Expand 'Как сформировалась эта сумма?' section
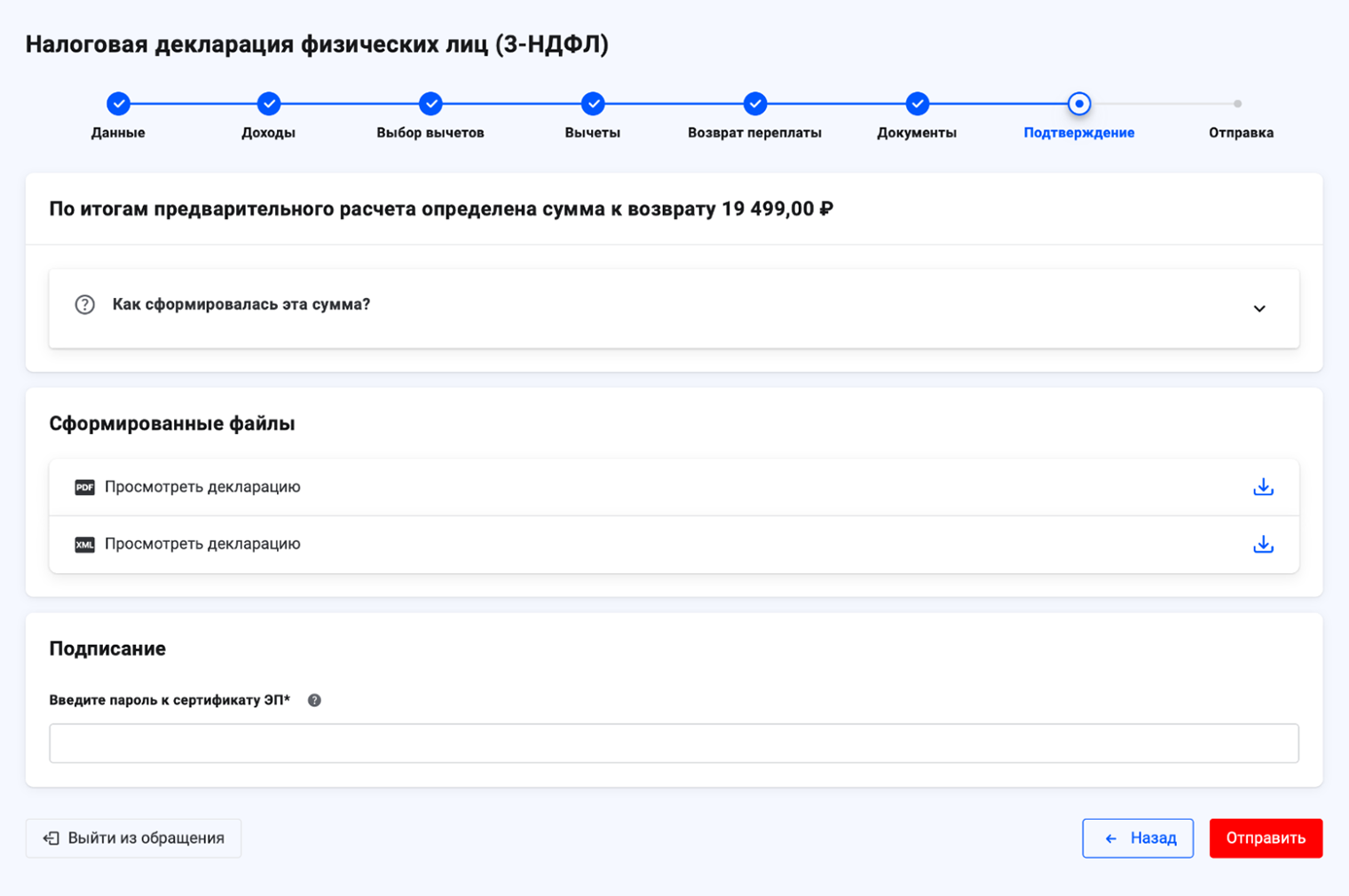This screenshot has width=1349, height=896. click(x=241, y=304)
